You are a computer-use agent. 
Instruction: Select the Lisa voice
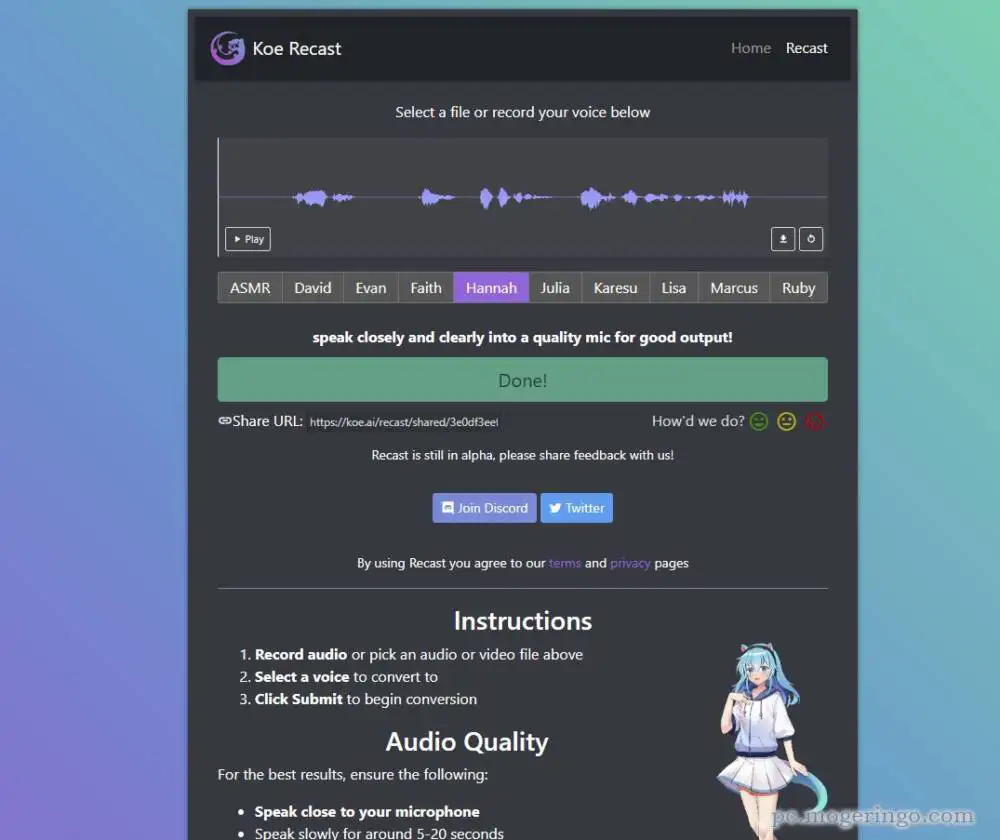tap(673, 288)
